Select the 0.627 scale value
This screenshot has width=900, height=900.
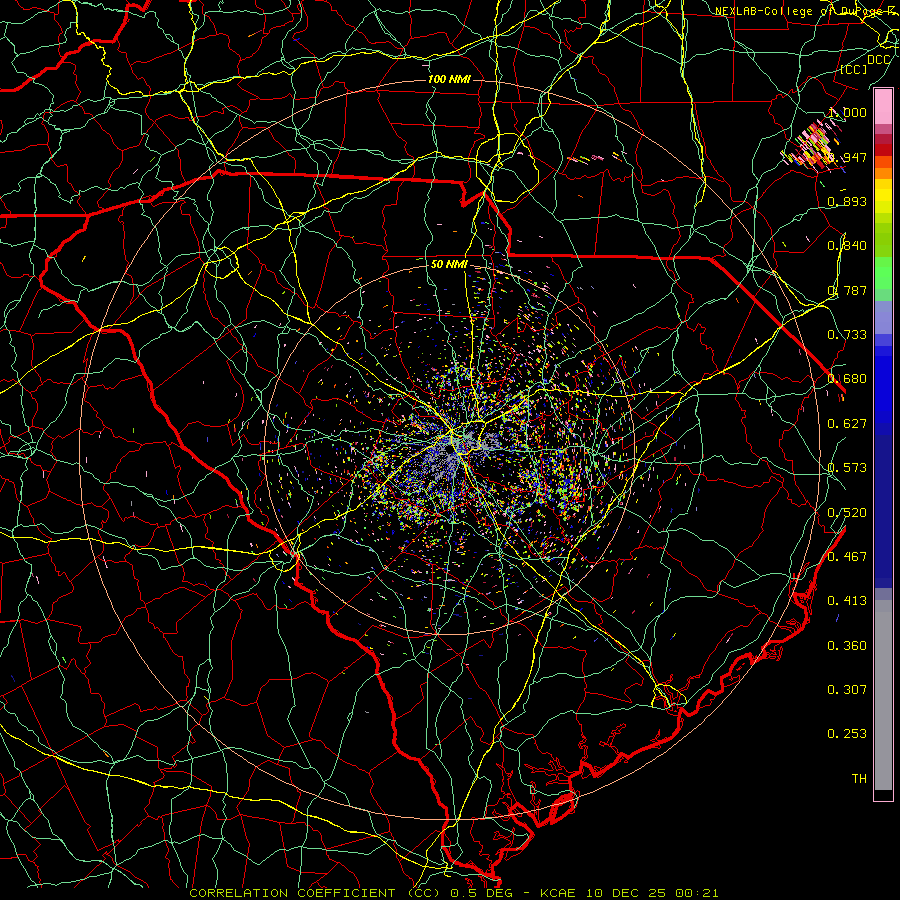pos(847,424)
